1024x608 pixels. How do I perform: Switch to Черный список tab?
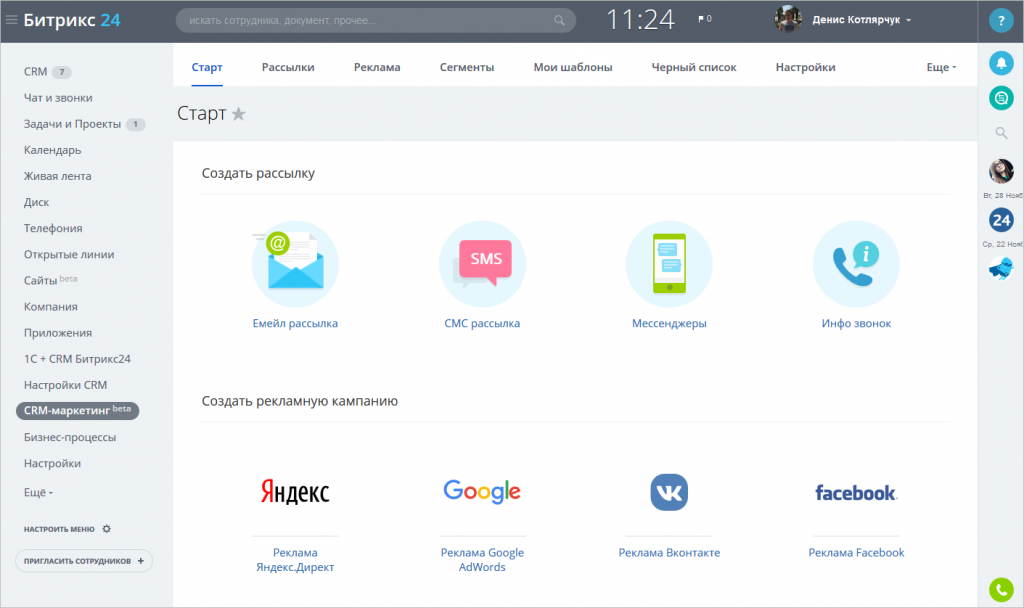pos(694,67)
